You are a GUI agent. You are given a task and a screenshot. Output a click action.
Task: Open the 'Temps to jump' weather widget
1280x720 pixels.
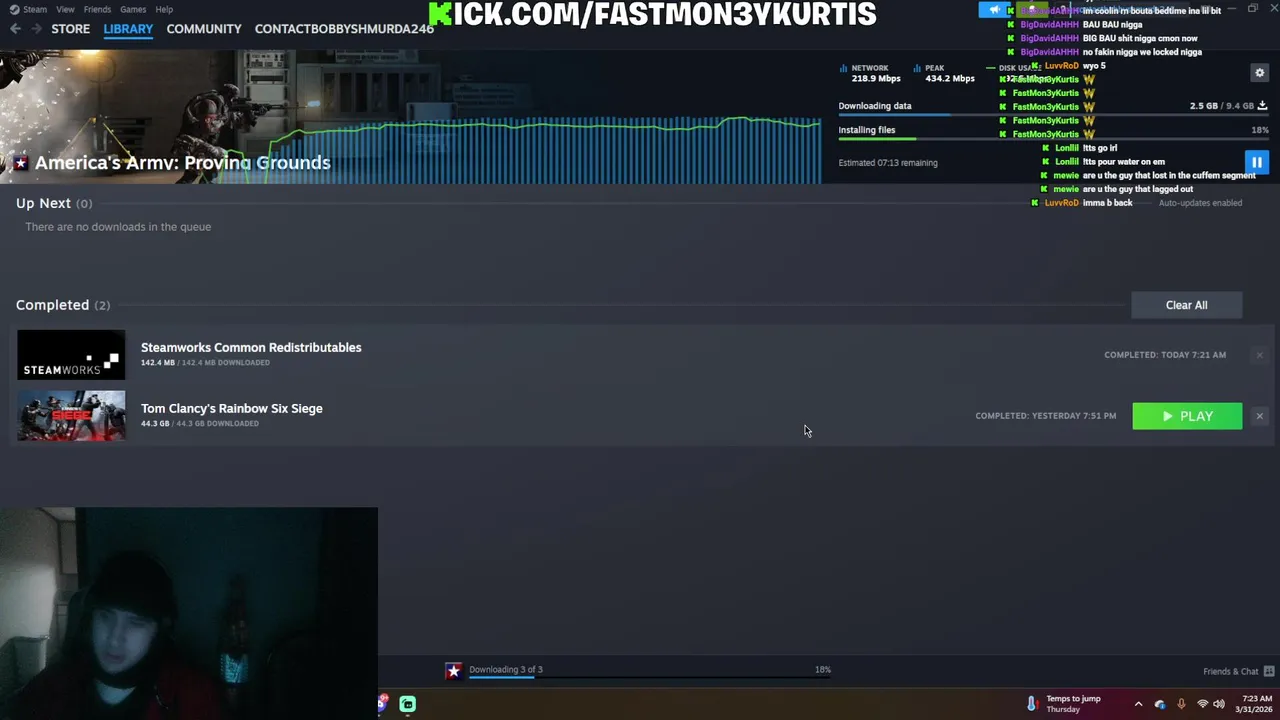(x=1063, y=704)
